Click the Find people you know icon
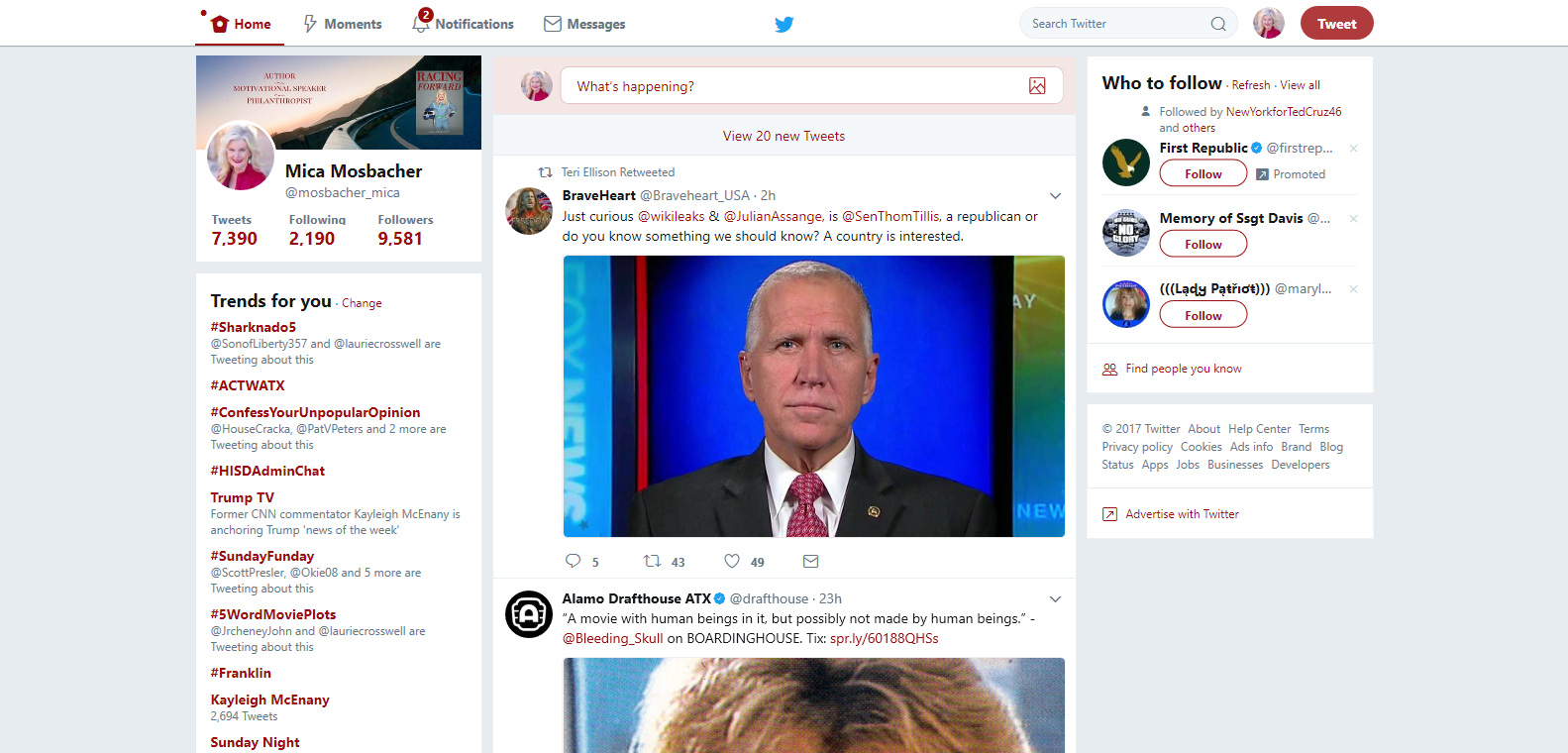The width and height of the screenshot is (1568, 753). (1109, 369)
